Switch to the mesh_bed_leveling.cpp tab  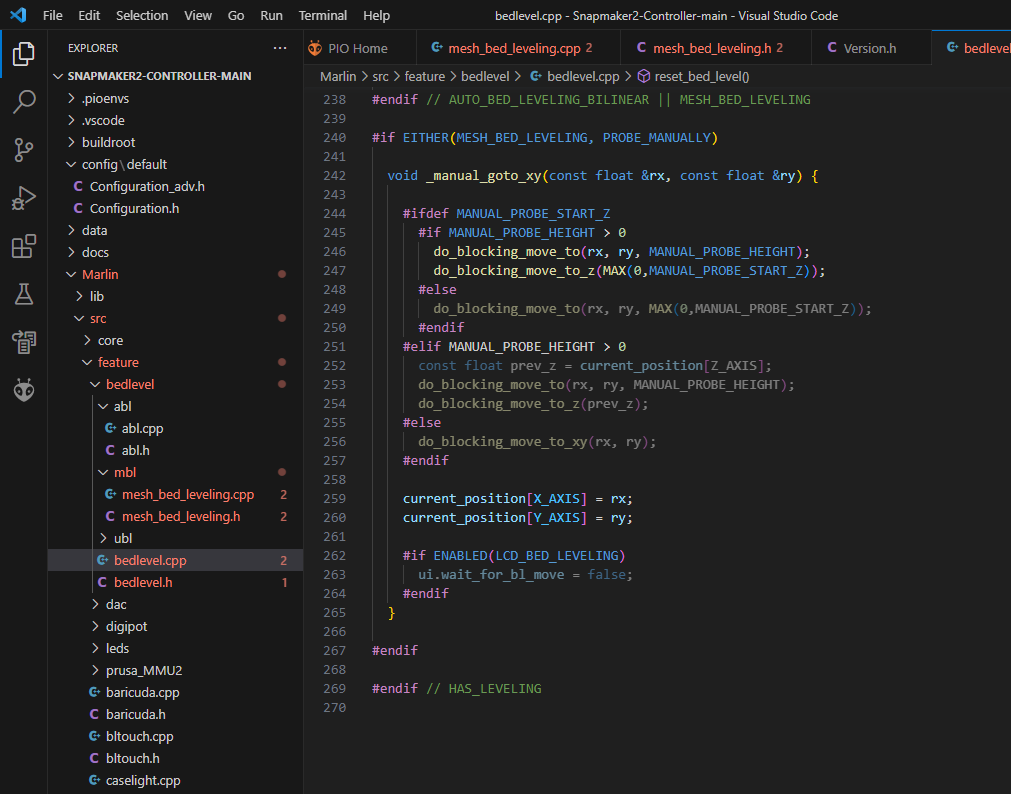[x=518, y=48]
